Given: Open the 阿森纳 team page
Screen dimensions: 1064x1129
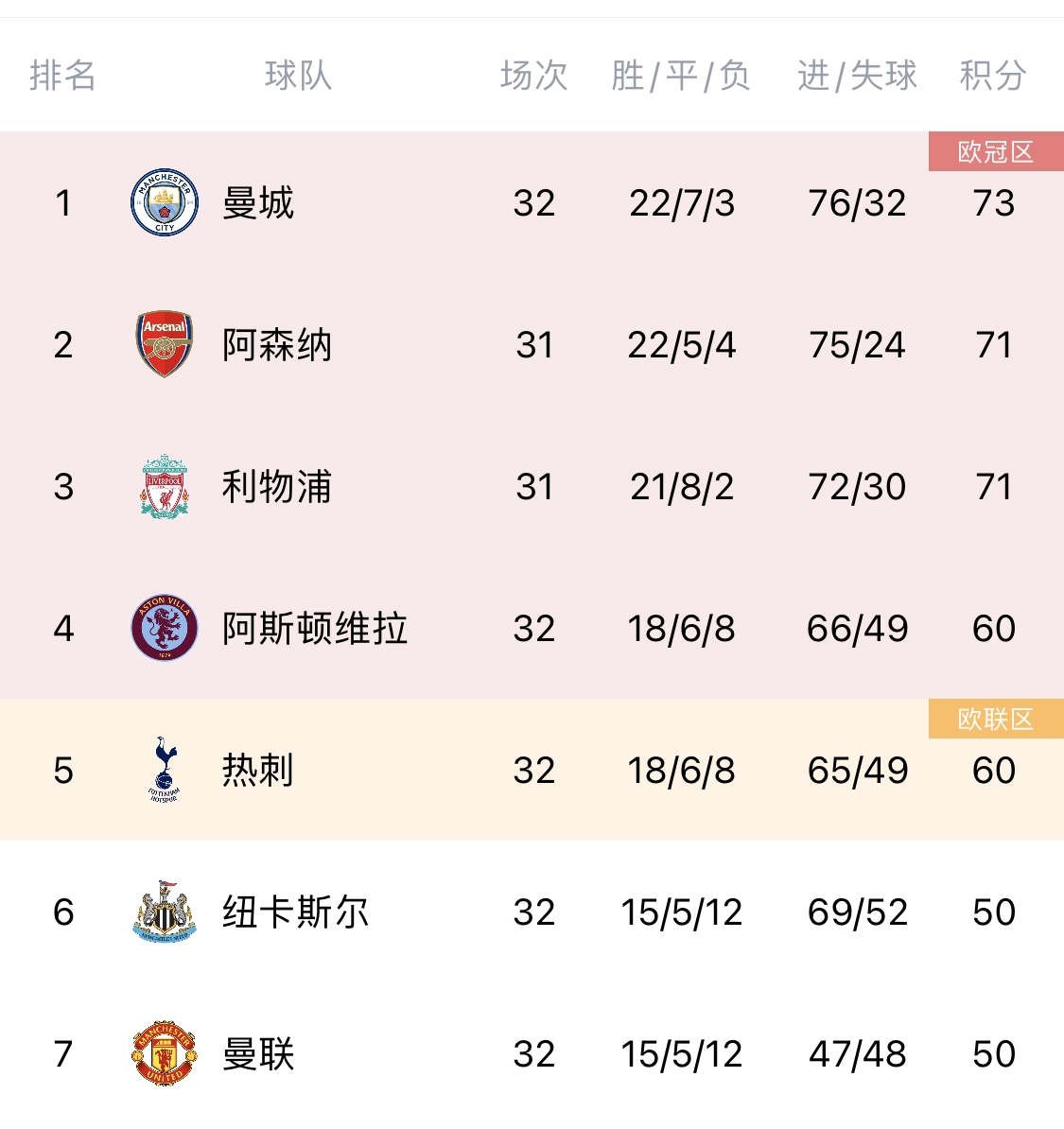Looking at the screenshot, I should (x=277, y=345).
